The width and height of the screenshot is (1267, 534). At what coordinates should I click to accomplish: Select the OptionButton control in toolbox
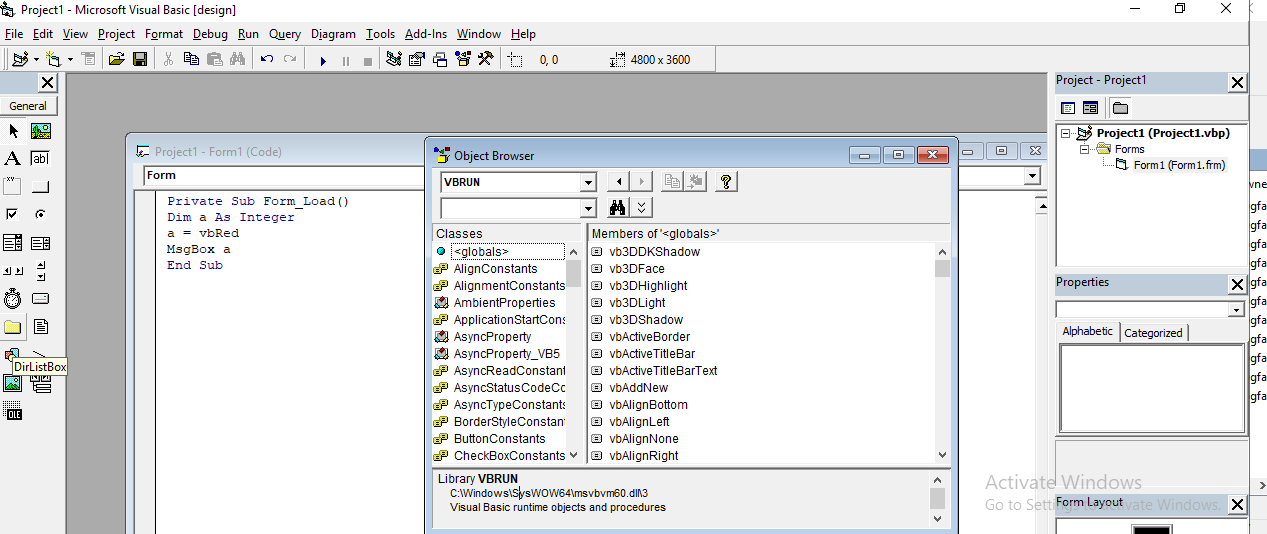(41, 215)
